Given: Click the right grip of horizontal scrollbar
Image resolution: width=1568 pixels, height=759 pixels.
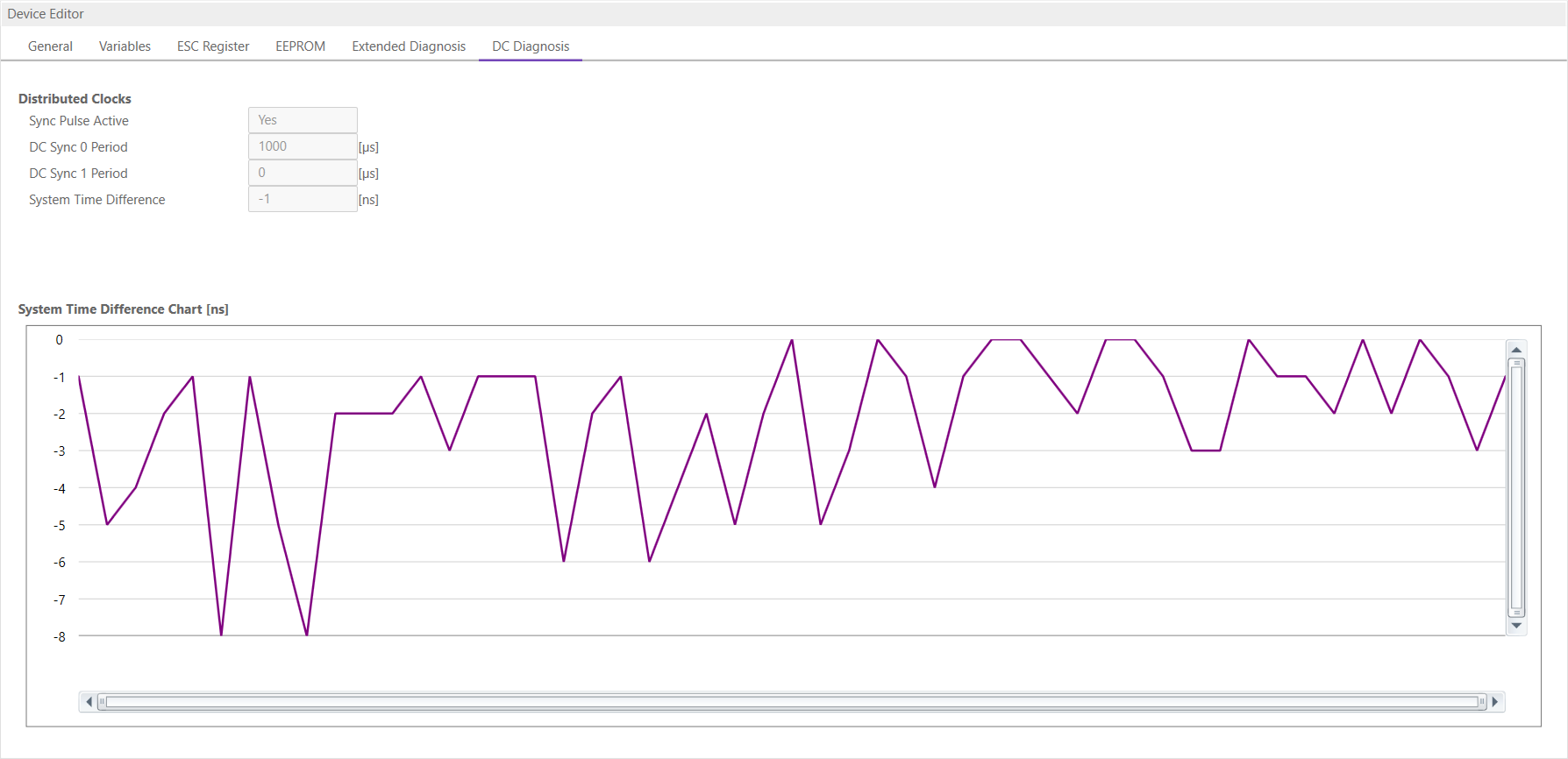Looking at the screenshot, I should (x=1481, y=701).
